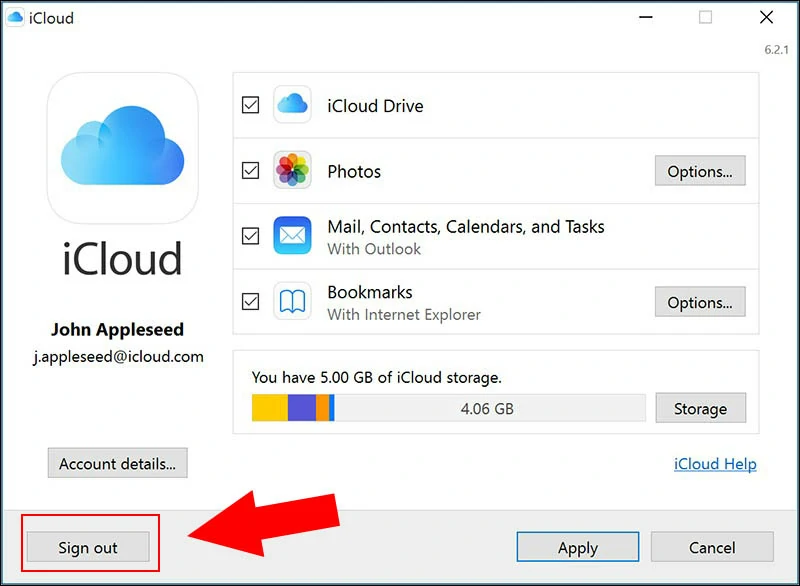Click the Photos flower icon
The height and width of the screenshot is (586, 800).
(292, 170)
